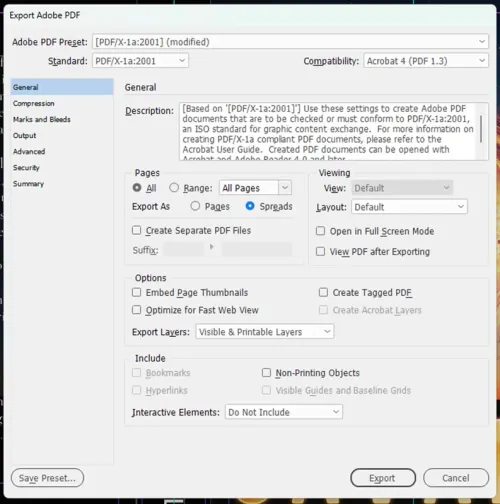Image resolution: width=500 pixels, height=504 pixels.
Task: View the Summary section
Action: [28, 184]
